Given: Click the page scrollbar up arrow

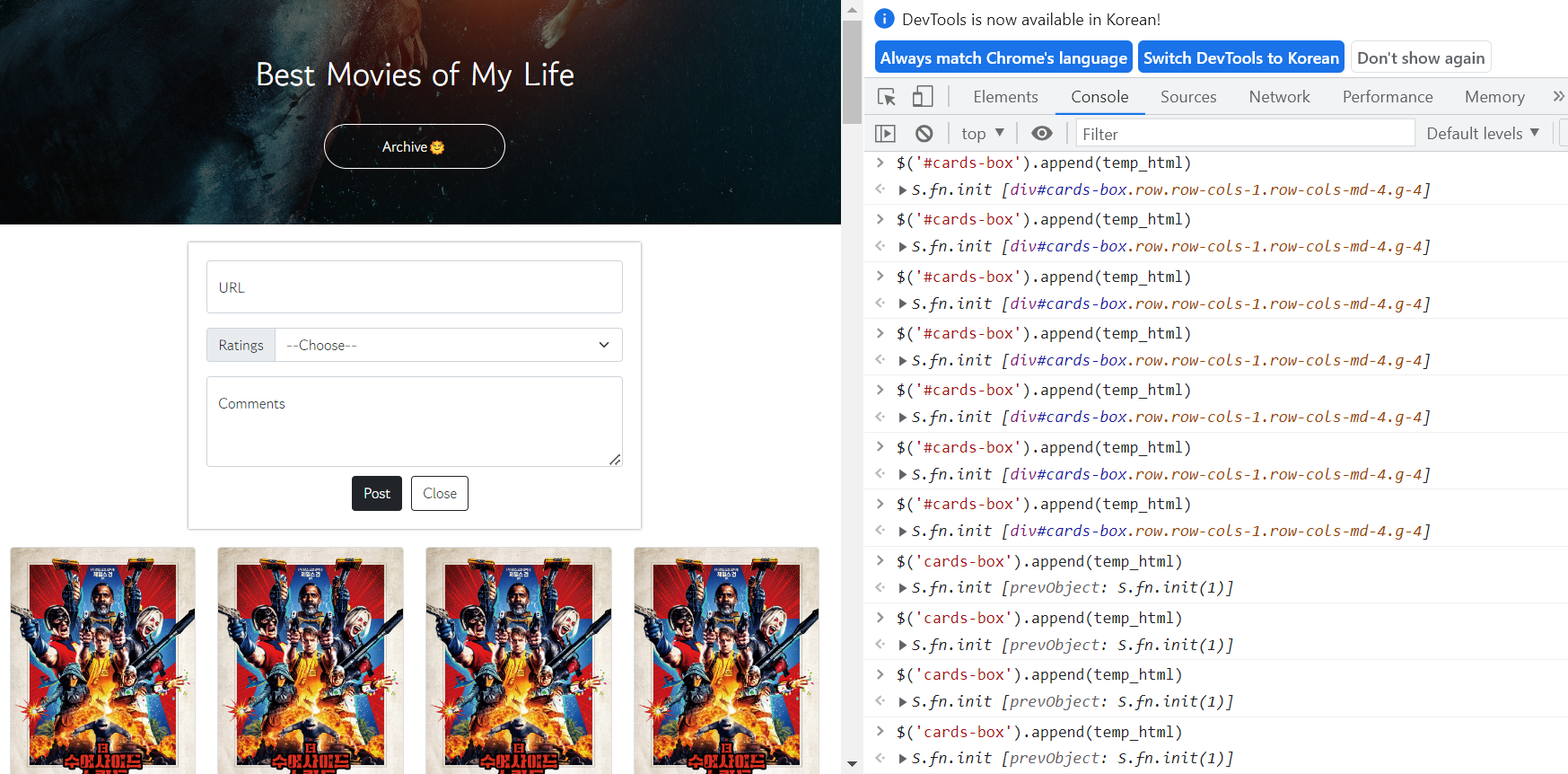Looking at the screenshot, I should [x=852, y=9].
